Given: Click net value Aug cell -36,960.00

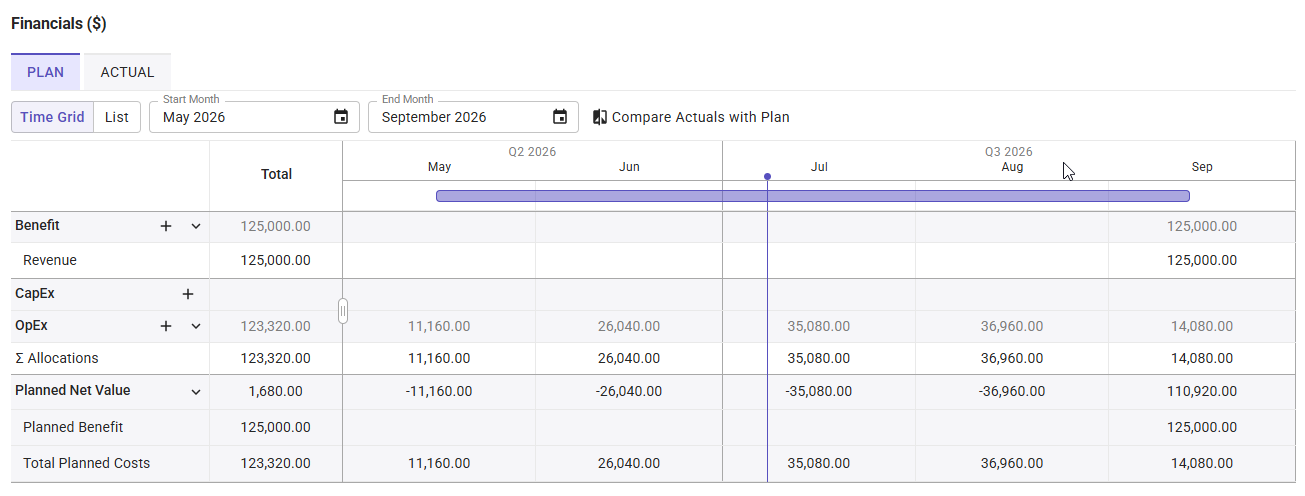Looking at the screenshot, I should [1012, 391].
